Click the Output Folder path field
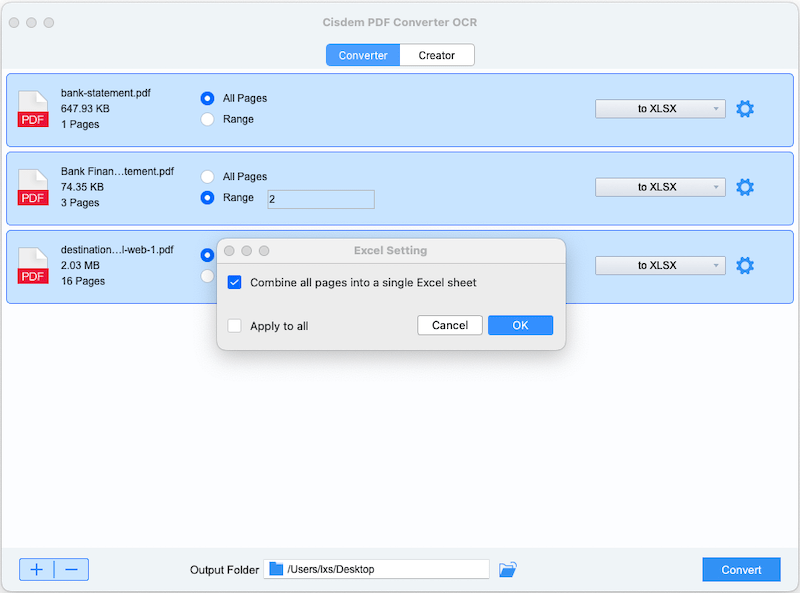This screenshot has height=593, width=800. 377,569
